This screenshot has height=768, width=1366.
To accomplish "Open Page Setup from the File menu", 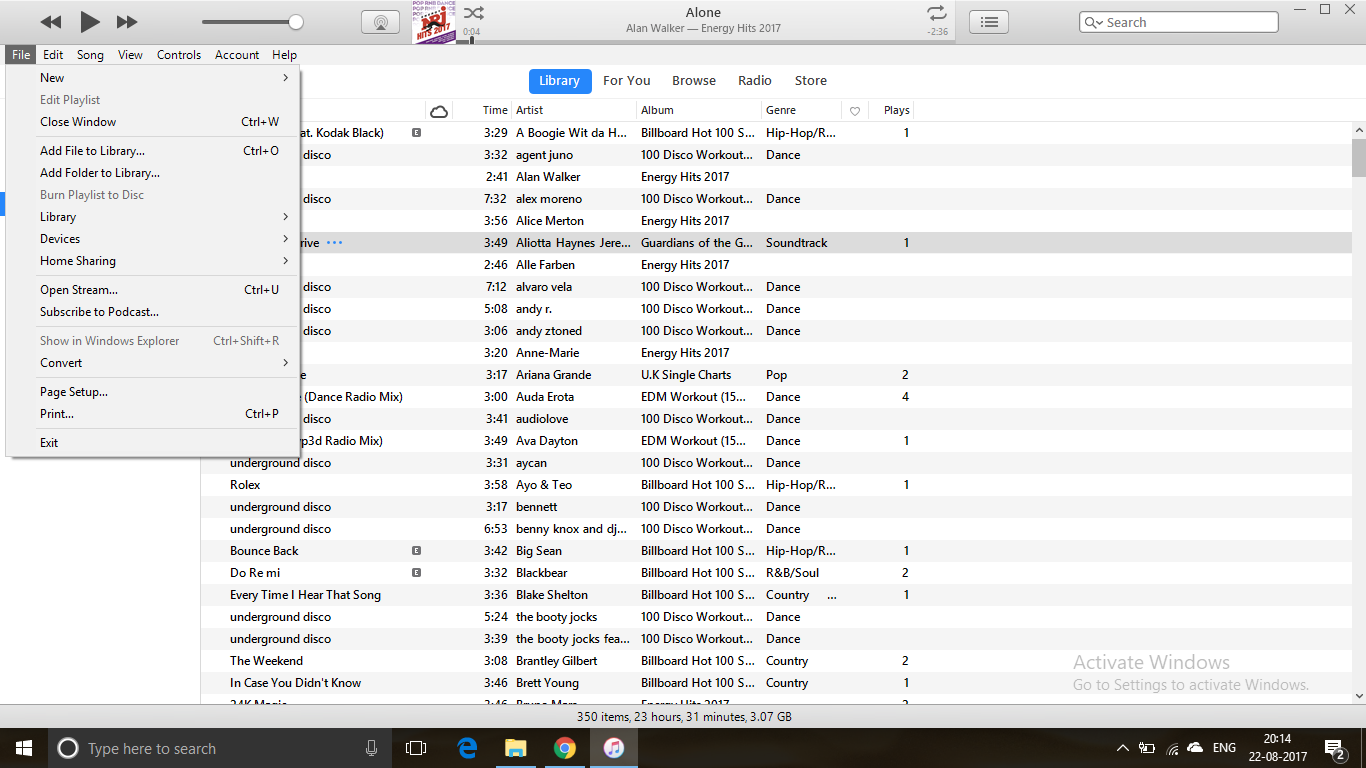I will (x=153, y=392).
